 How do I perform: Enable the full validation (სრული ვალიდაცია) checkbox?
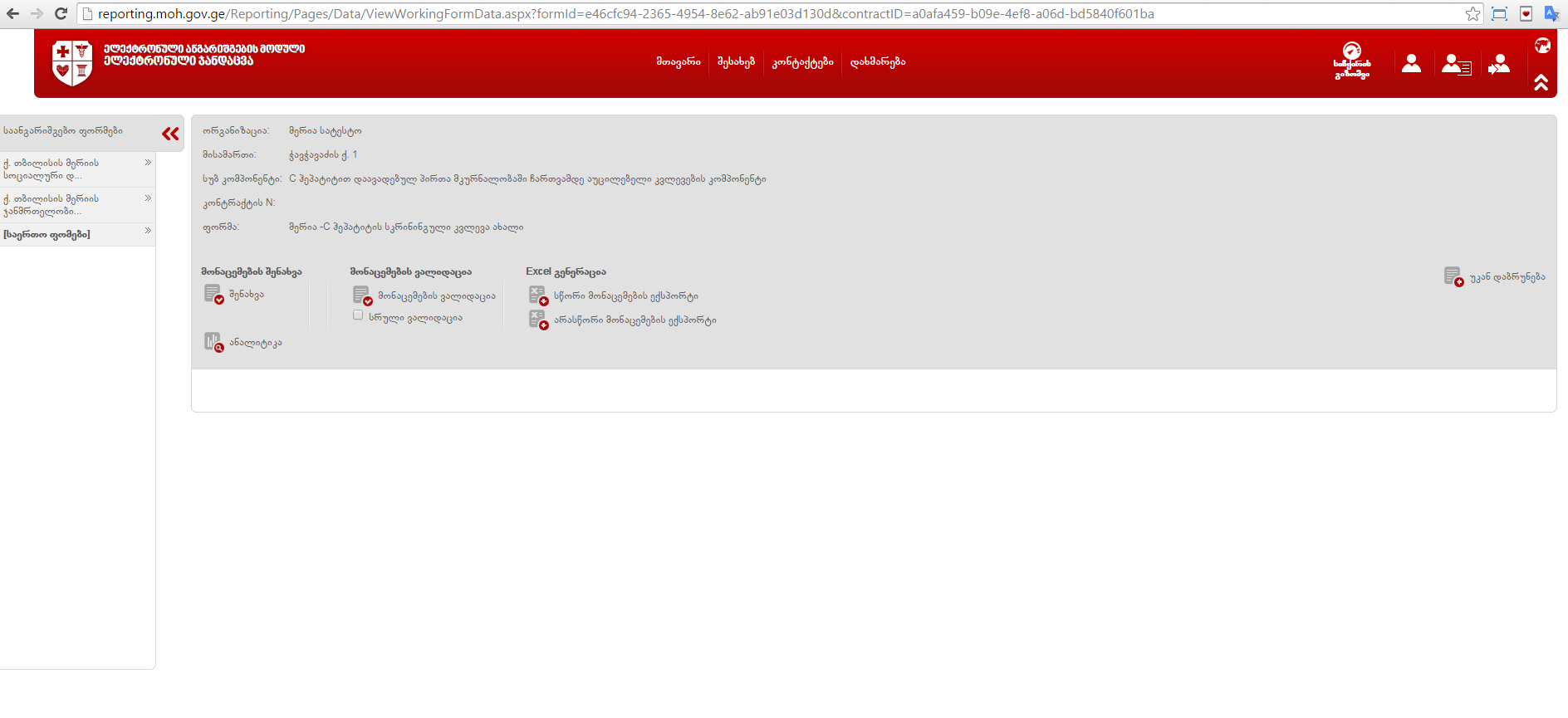point(358,315)
